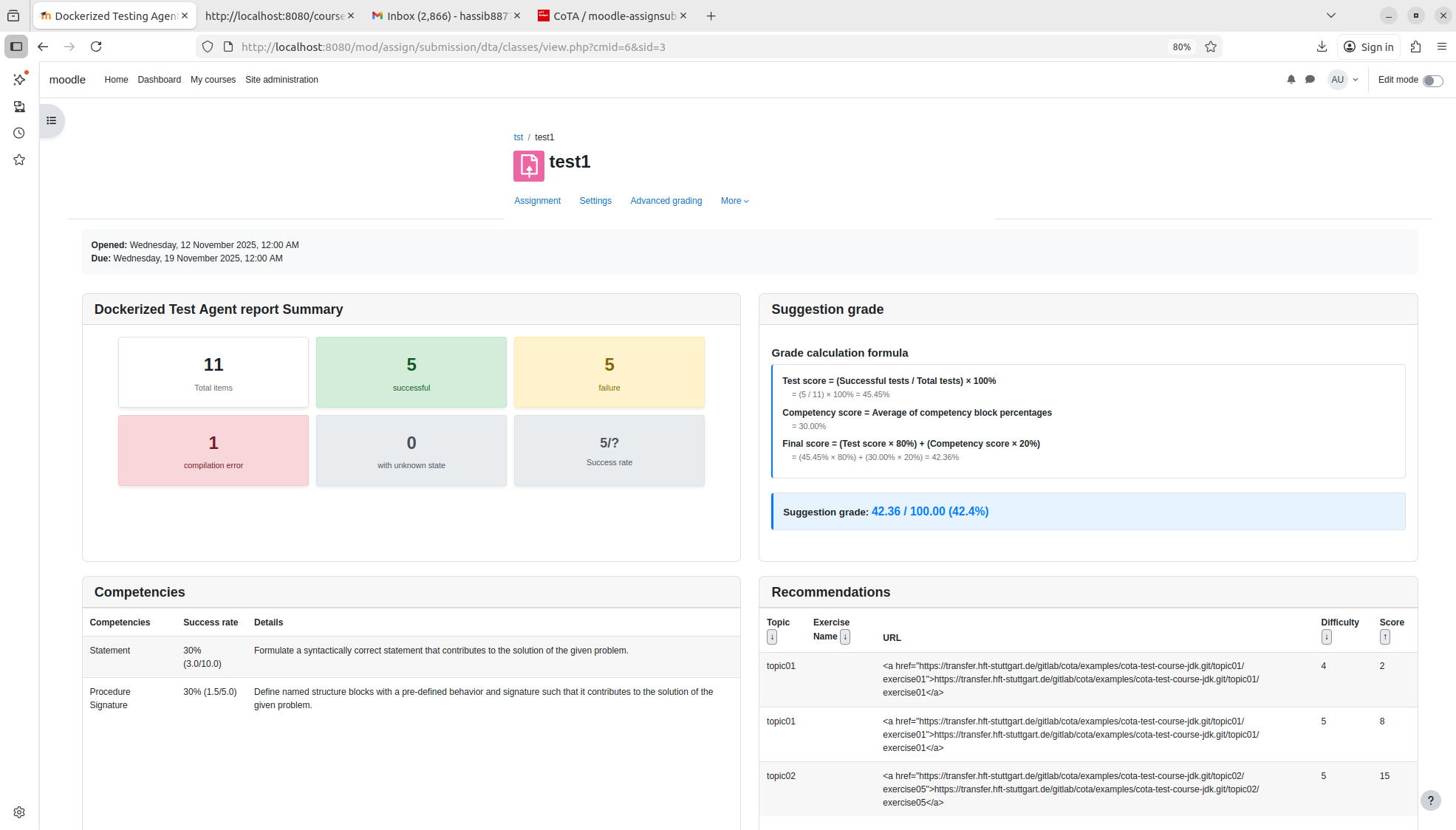
Task: Sort recommendations by Topic arrow
Action: point(772,637)
